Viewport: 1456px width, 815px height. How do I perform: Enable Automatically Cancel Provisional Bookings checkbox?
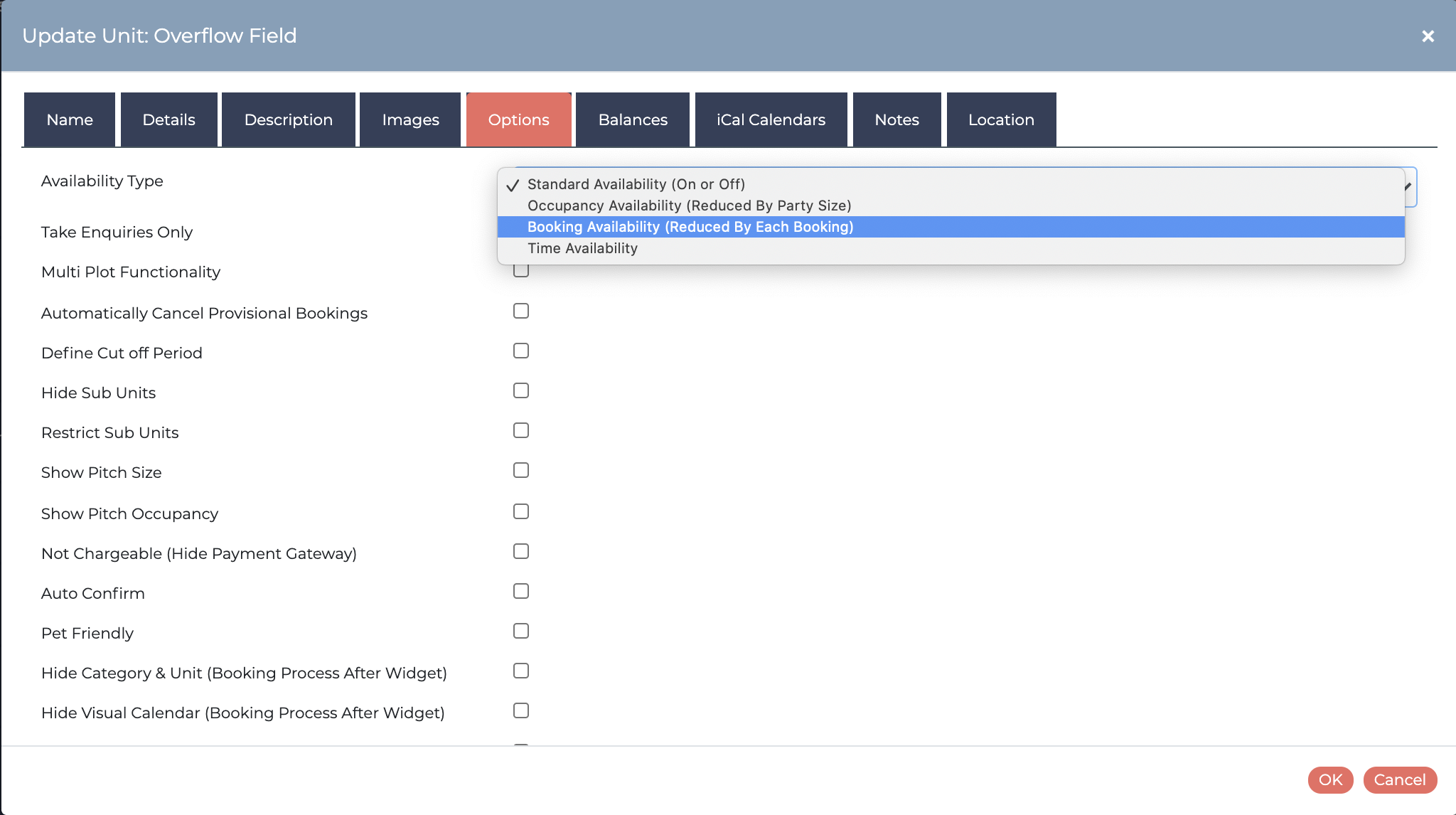click(521, 311)
